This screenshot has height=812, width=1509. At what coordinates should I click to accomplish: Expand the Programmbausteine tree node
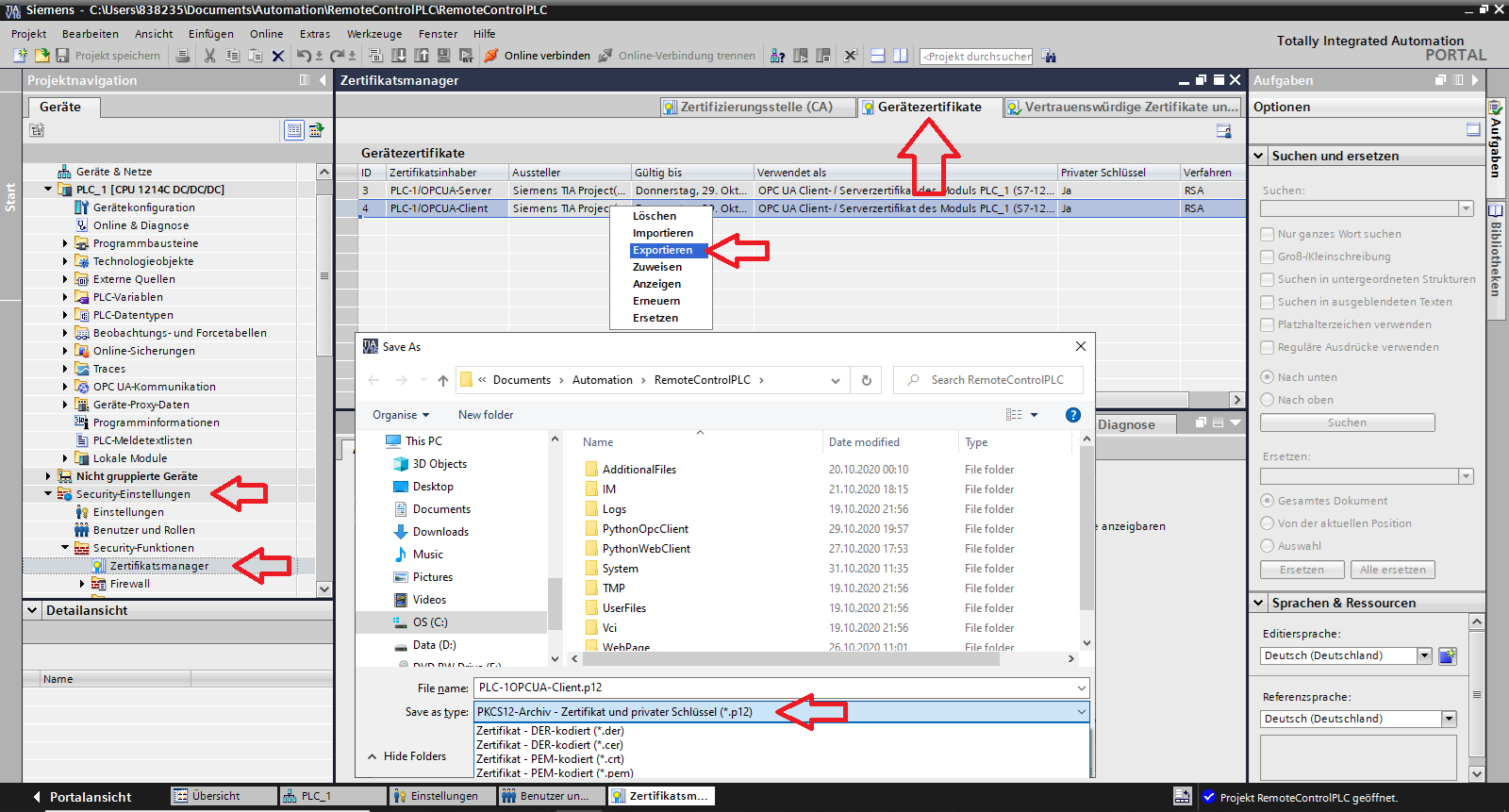click(65, 243)
